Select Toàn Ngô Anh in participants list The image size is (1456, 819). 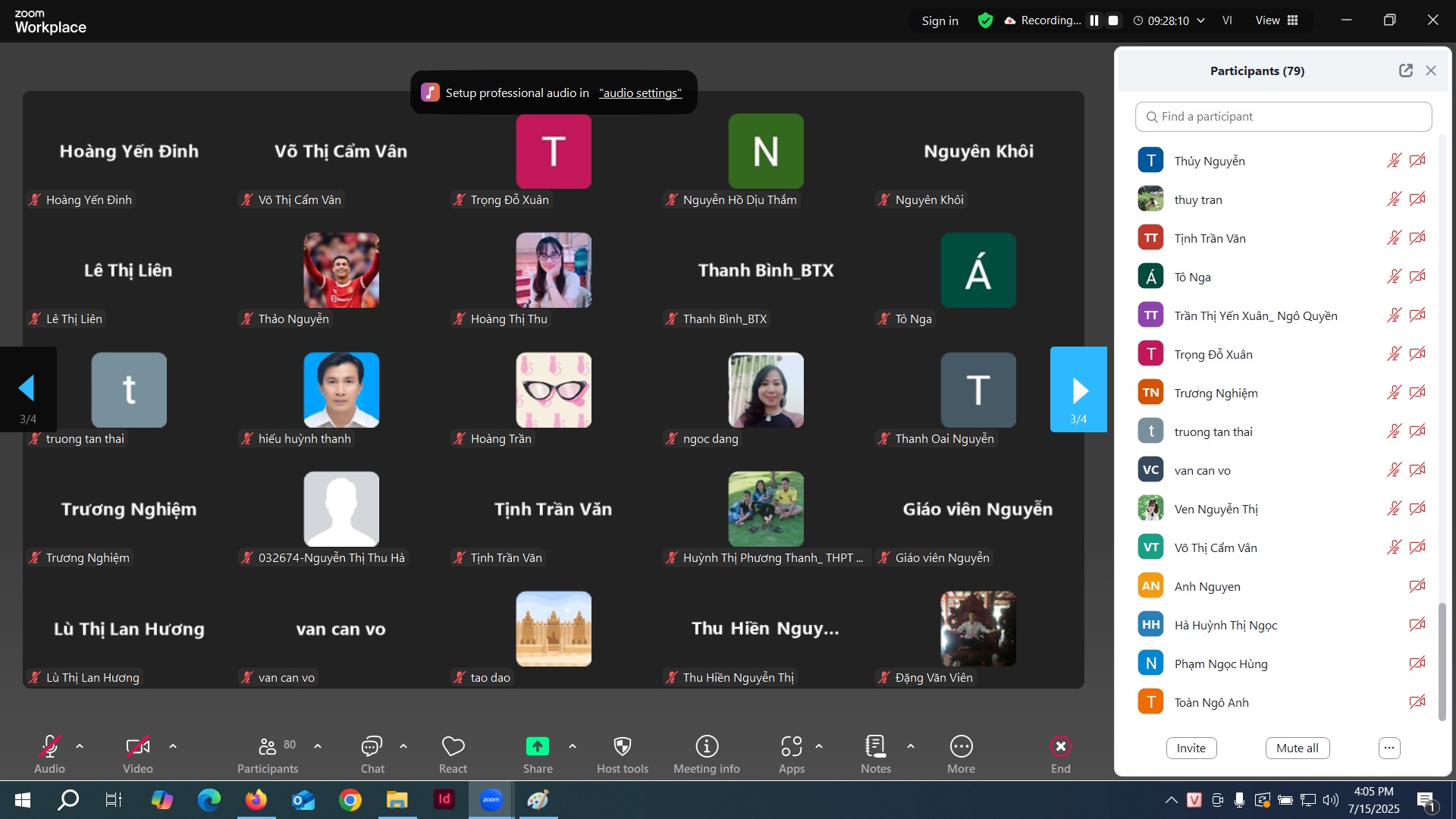1283,702
